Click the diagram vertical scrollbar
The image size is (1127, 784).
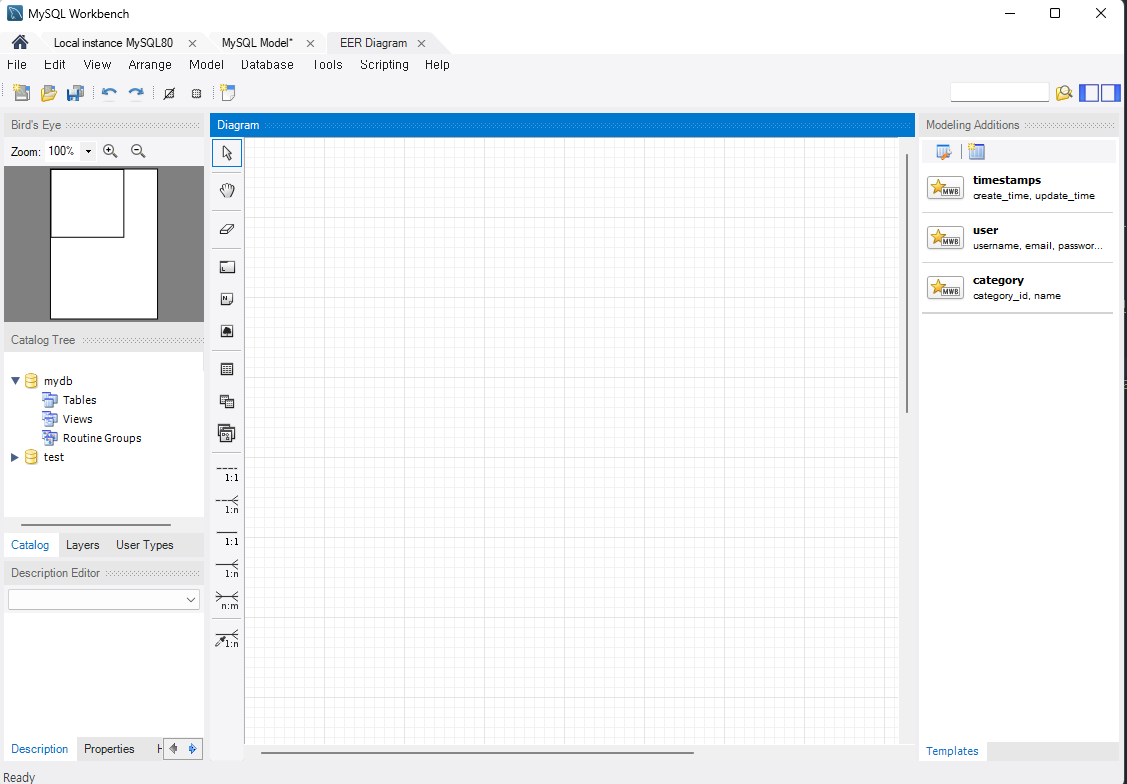pos(907,282)
